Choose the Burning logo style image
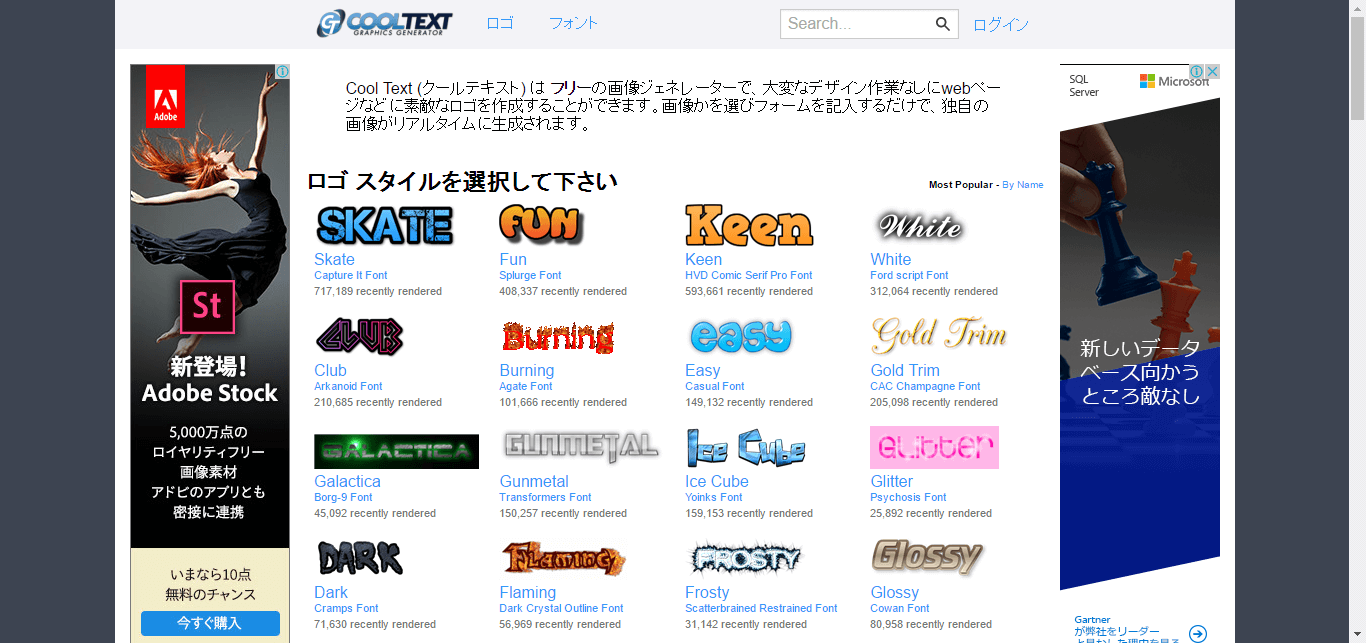 click(557, 336)
